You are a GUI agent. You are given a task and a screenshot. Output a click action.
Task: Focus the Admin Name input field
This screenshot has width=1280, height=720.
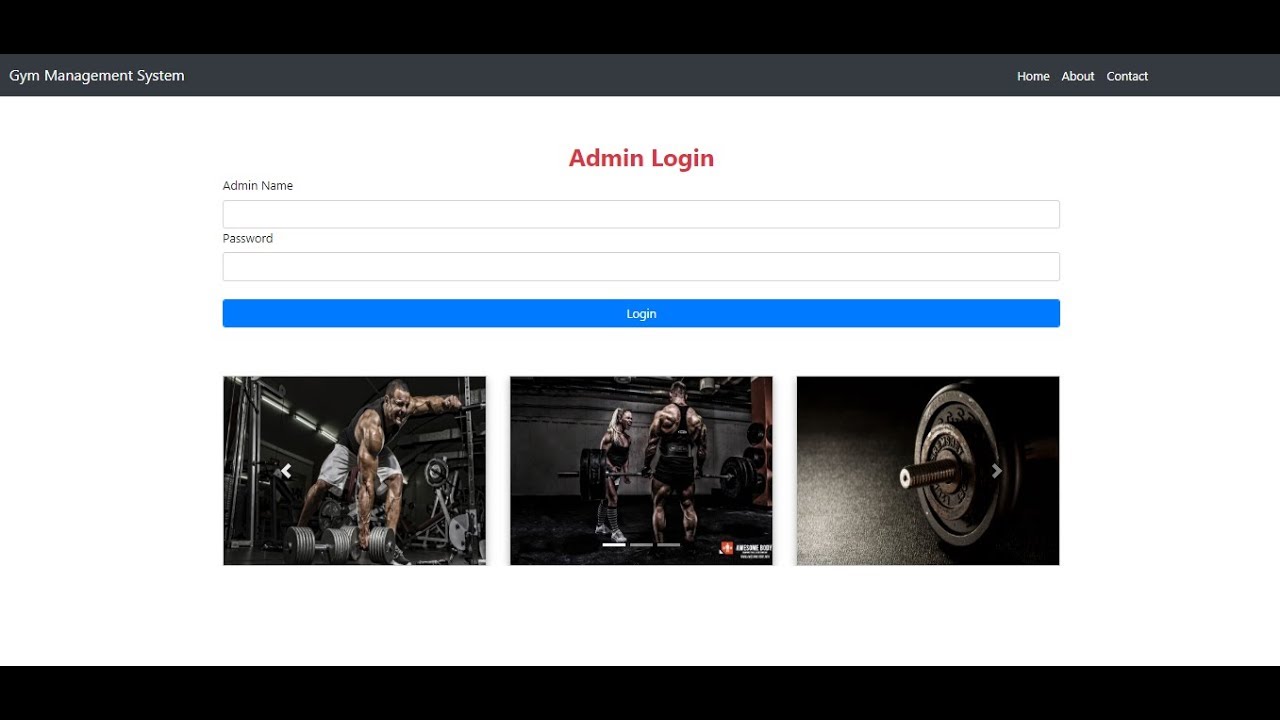(x=641, y=214)
